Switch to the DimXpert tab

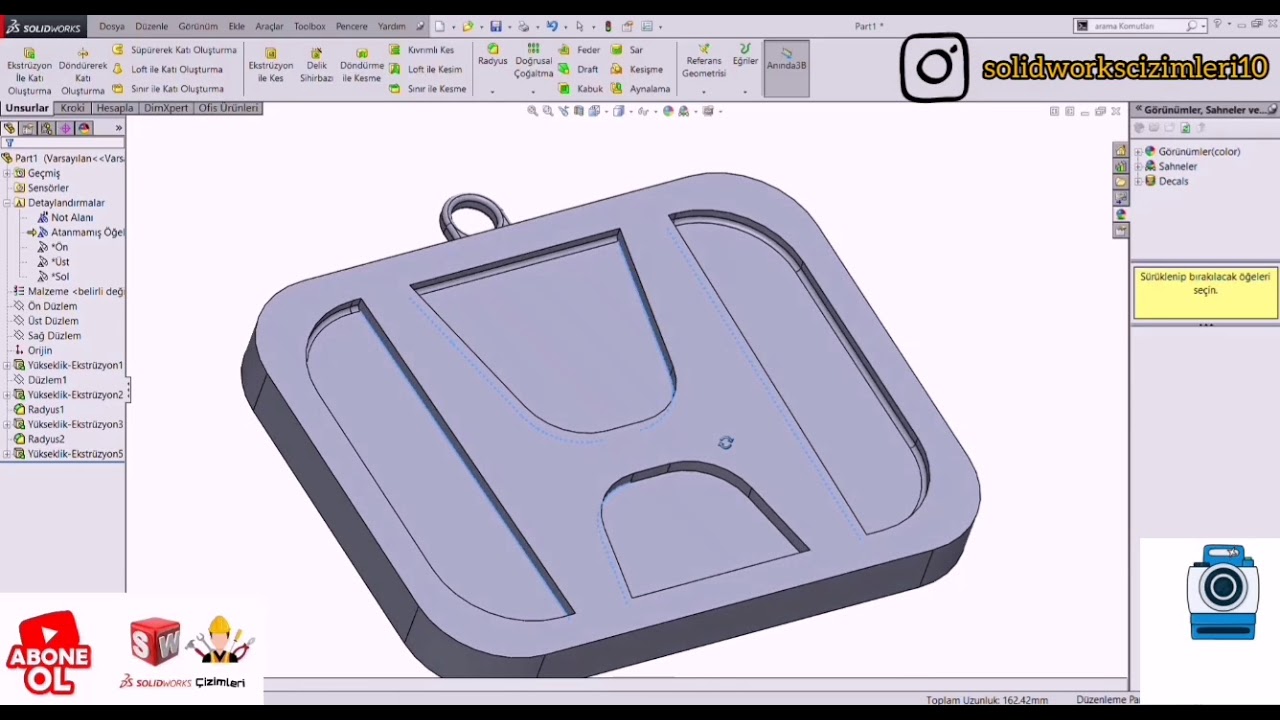(x=166, y=108)
